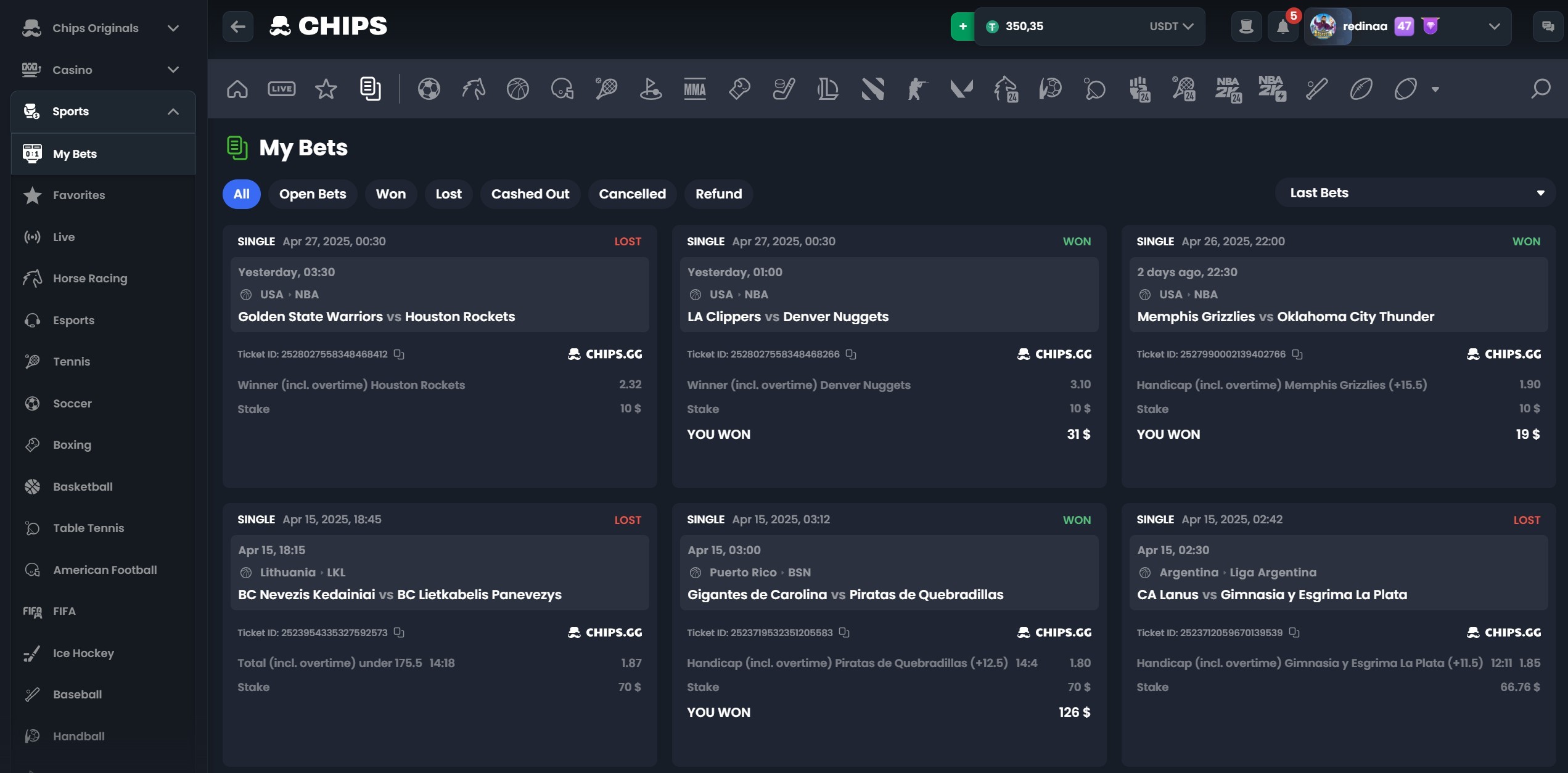Image resolution: width=1568 pixels, height=773 pixels.
Task: Filter by Won bets
Action: click(x=391, y=194)
